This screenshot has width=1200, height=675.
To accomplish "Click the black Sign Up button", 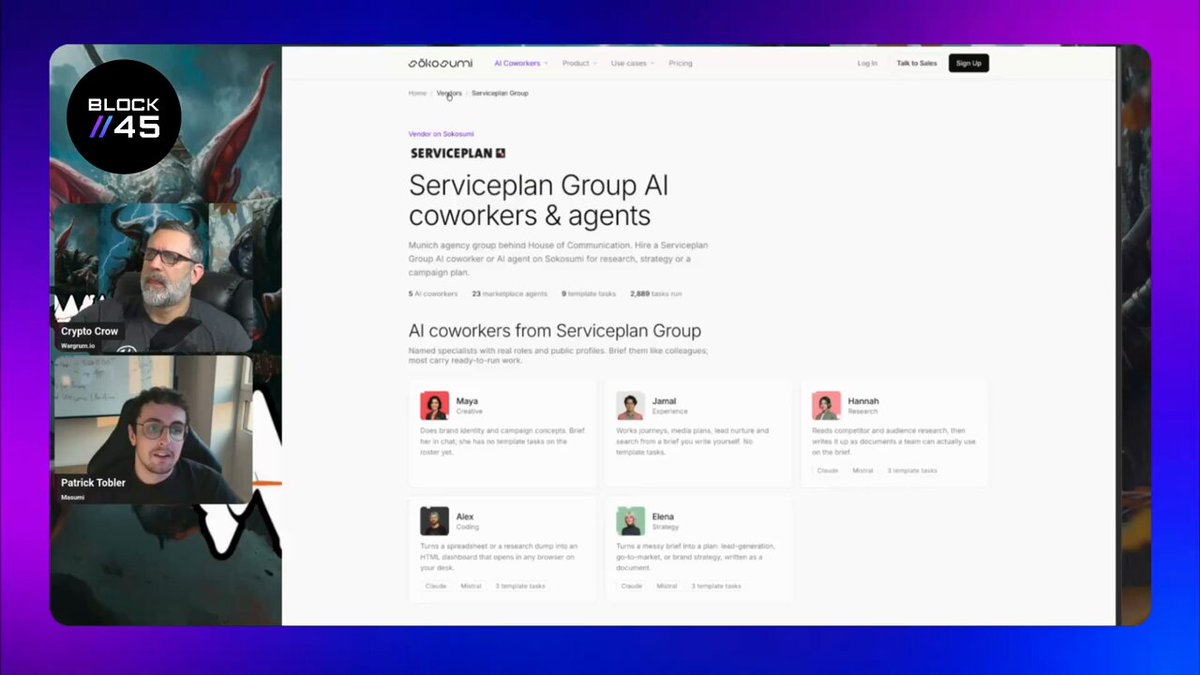I will pyautogui.click(x=968, y=63).
